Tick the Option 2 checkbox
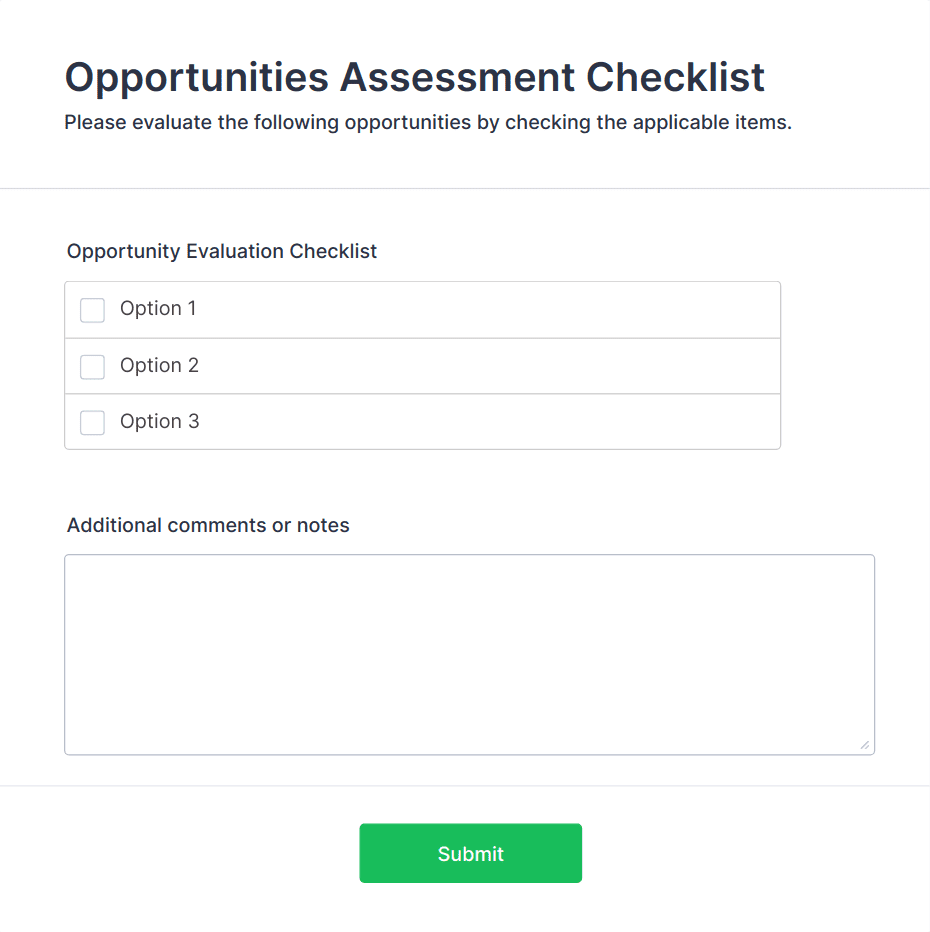This screenshot has width=930, height=932. click(92, 367)
